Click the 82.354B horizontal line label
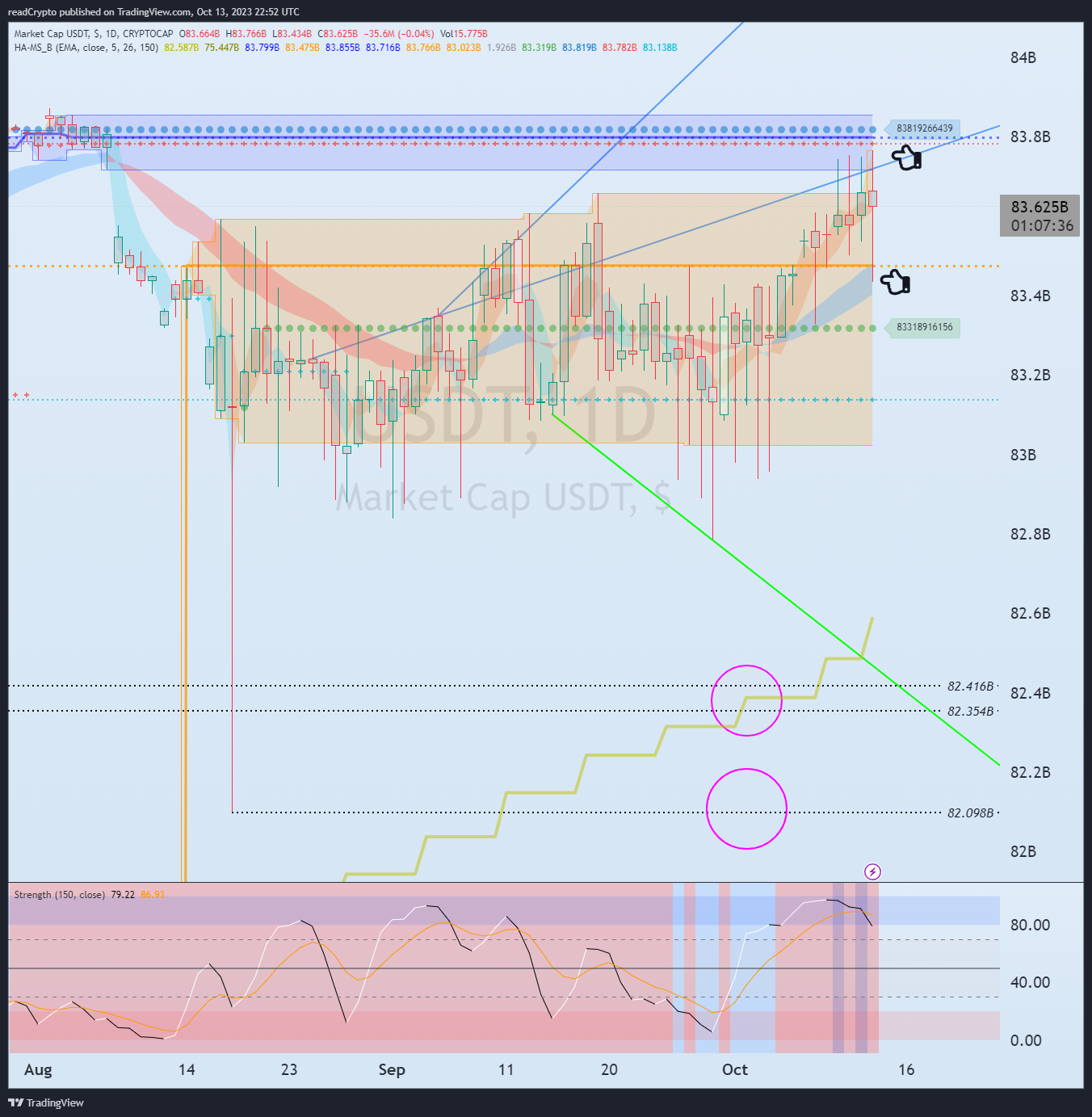This screenshot has height=1117, width=1092. pos(970,712)
